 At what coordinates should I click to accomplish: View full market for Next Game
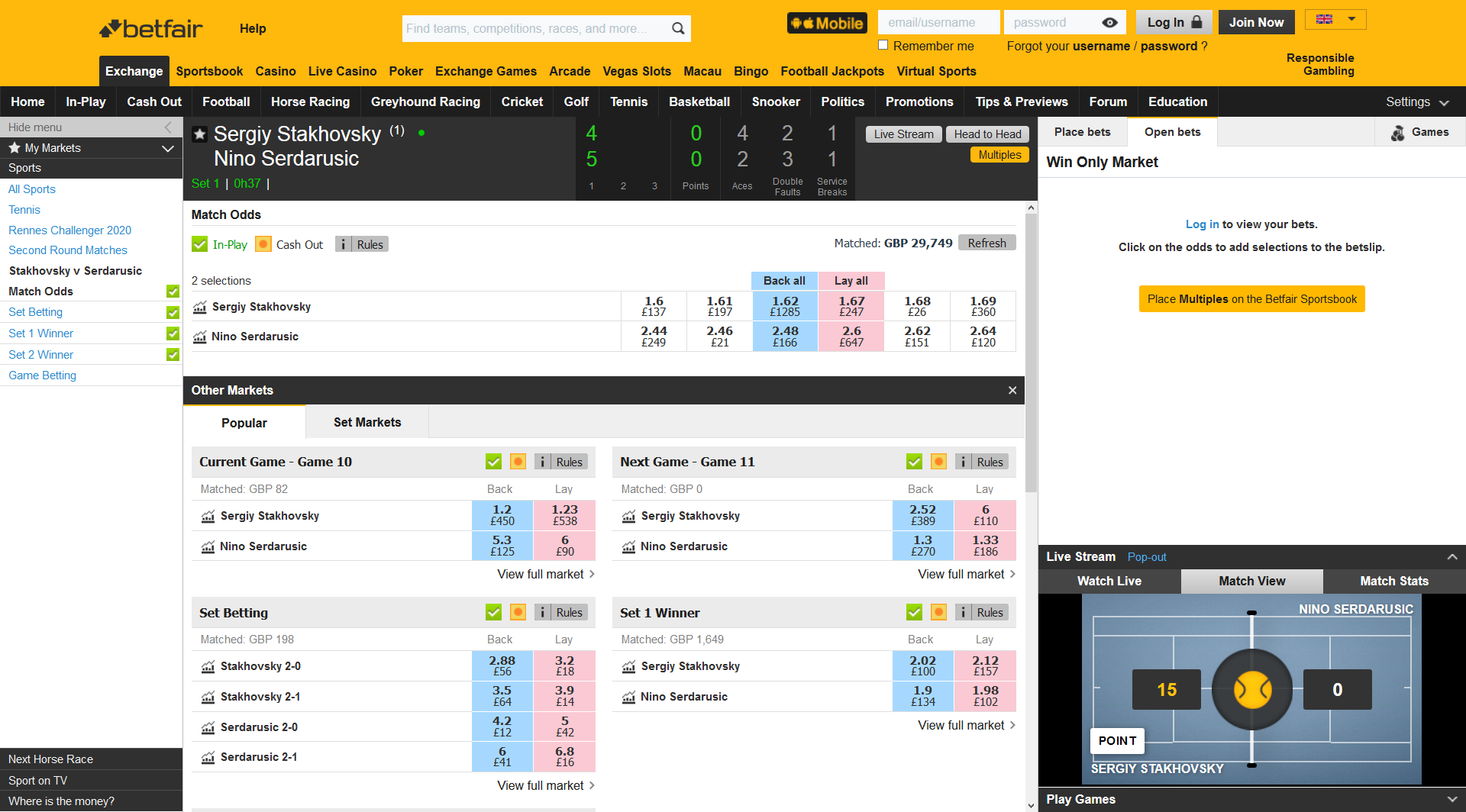pos(967,574)
